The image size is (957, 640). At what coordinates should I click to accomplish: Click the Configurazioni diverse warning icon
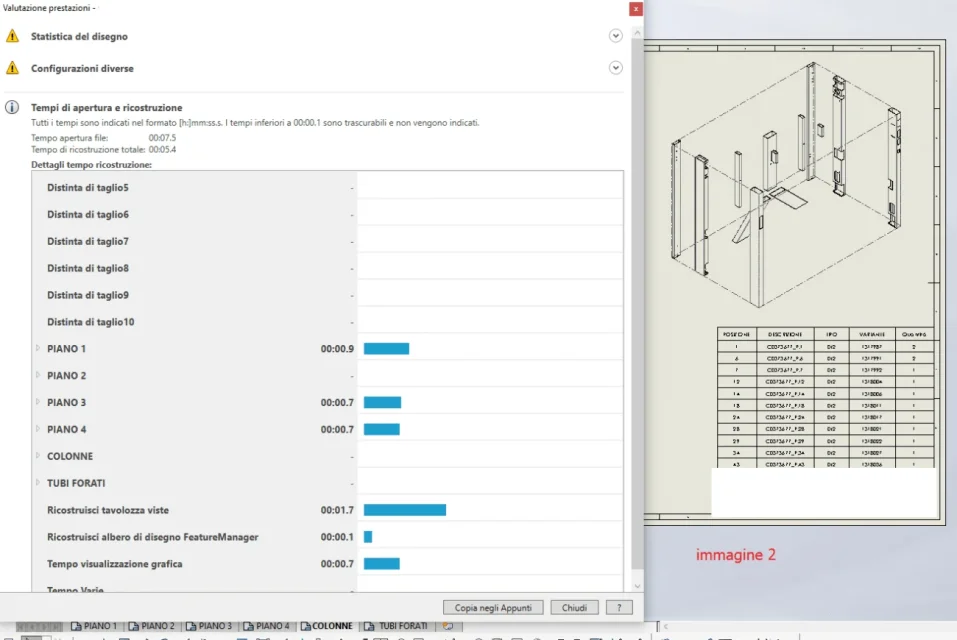coord(12,68)
